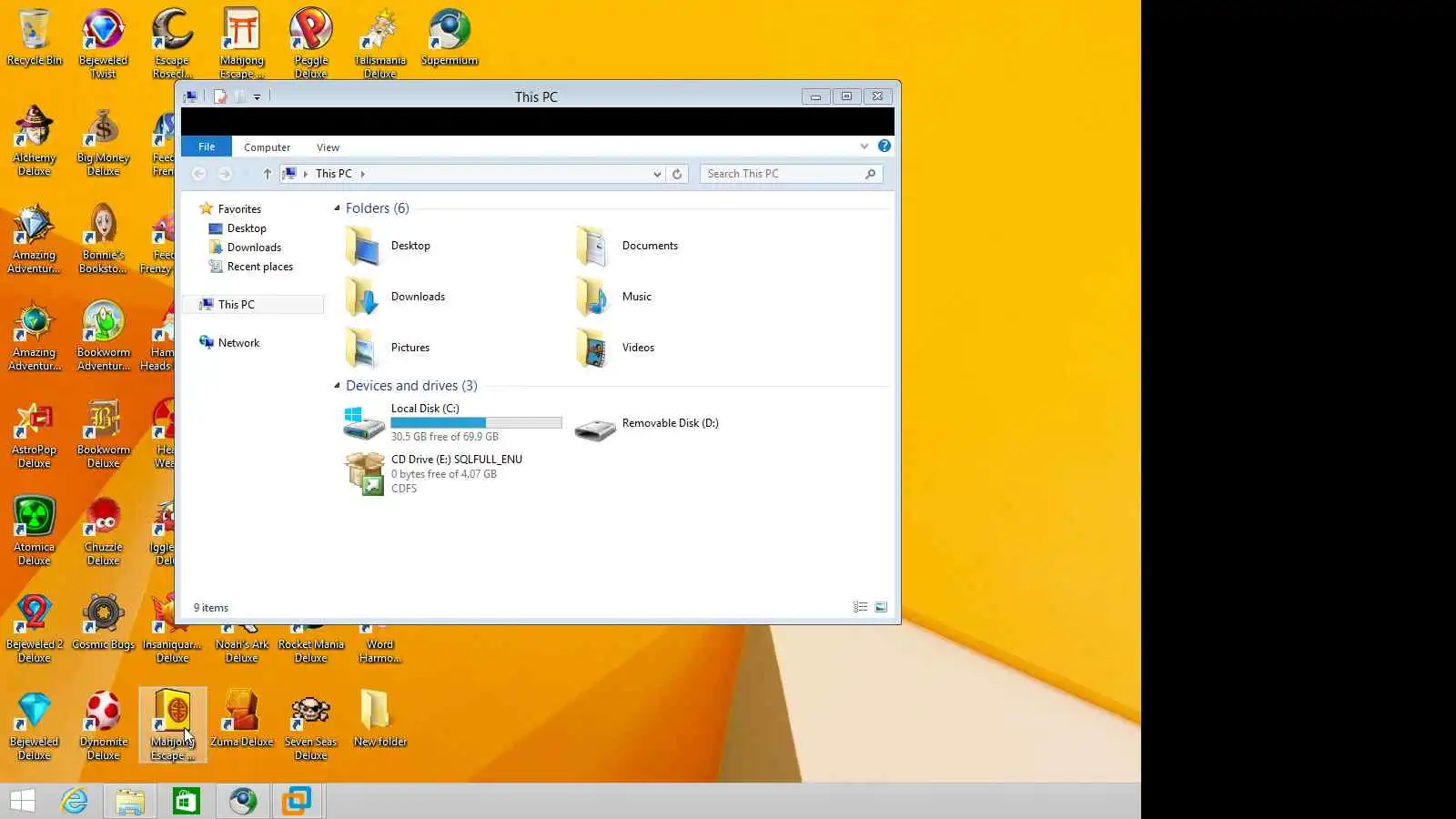Open the Recycle Bin on the desktop
Screen dimensions: 1456x819
(35, 38)
